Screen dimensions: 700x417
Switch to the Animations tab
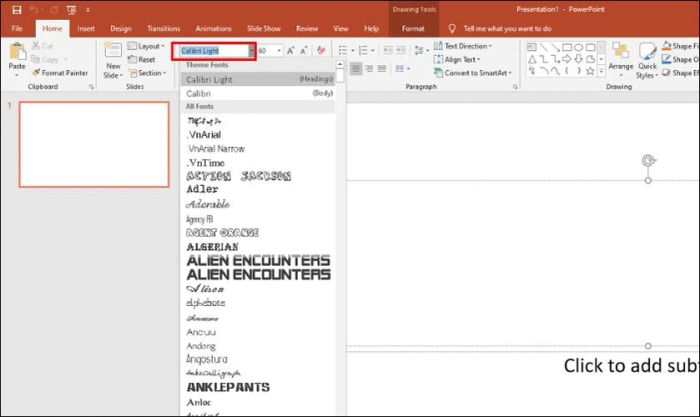tap(213, 29)
